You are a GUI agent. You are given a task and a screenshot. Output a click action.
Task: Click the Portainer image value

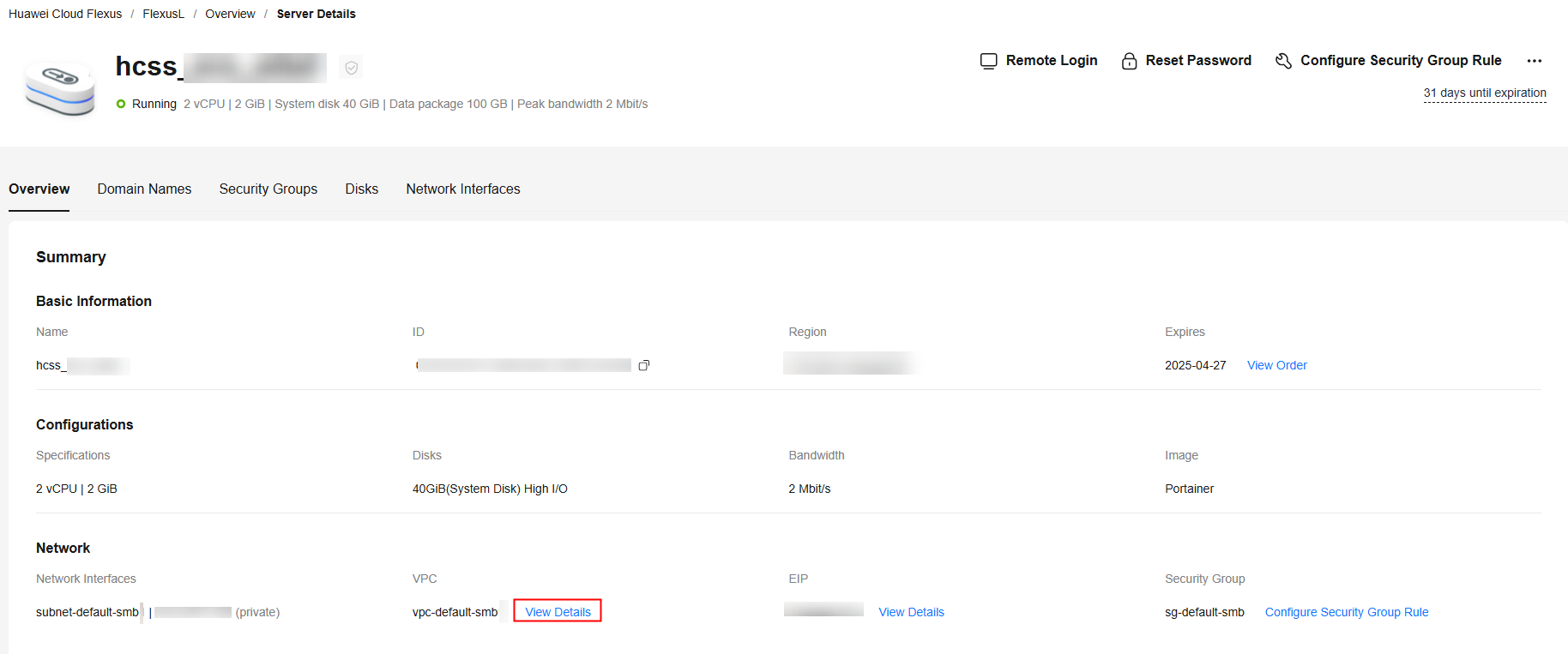click(1189, 489)
